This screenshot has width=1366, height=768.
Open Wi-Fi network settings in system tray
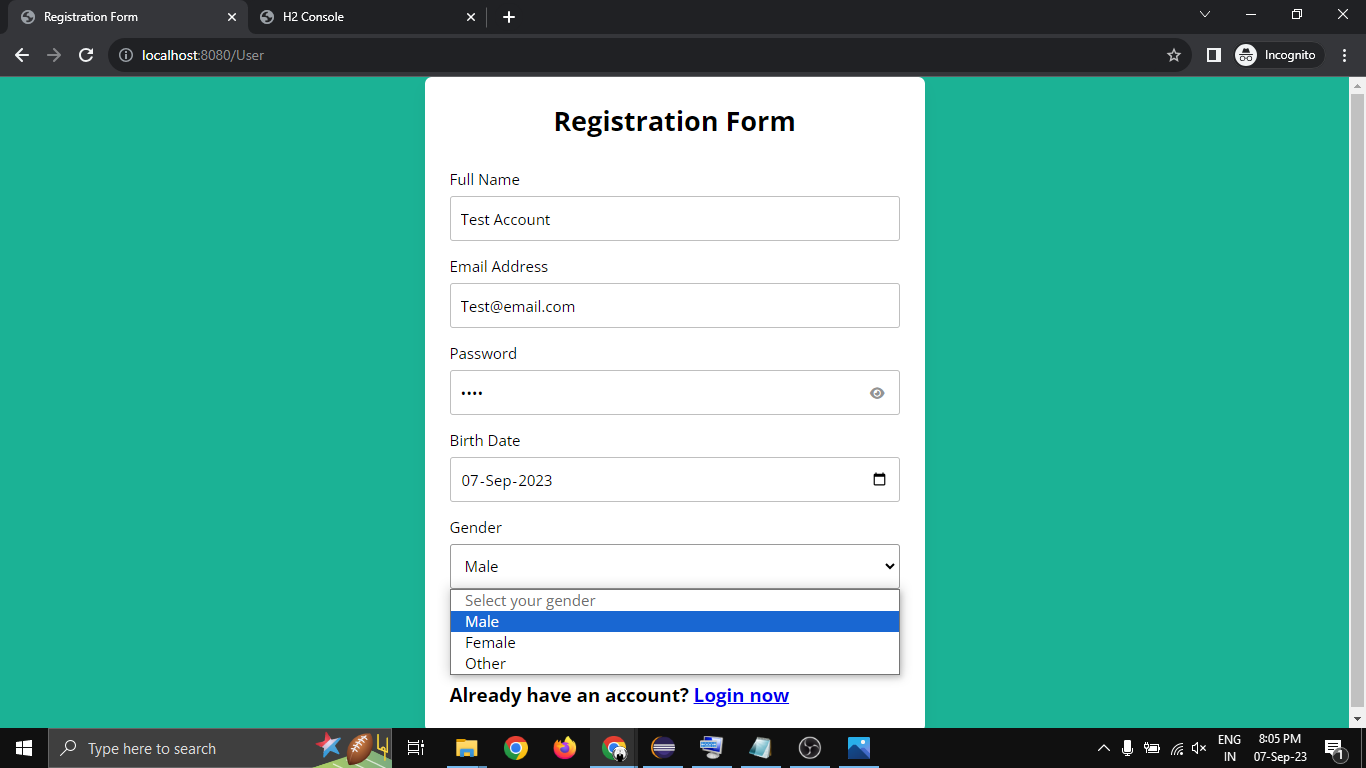(1176, 748)
